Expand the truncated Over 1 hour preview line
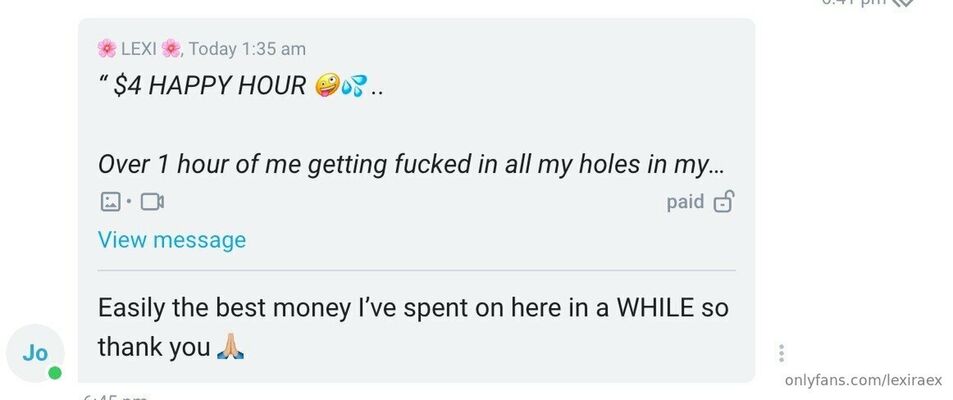 click(x=404, y=164)
